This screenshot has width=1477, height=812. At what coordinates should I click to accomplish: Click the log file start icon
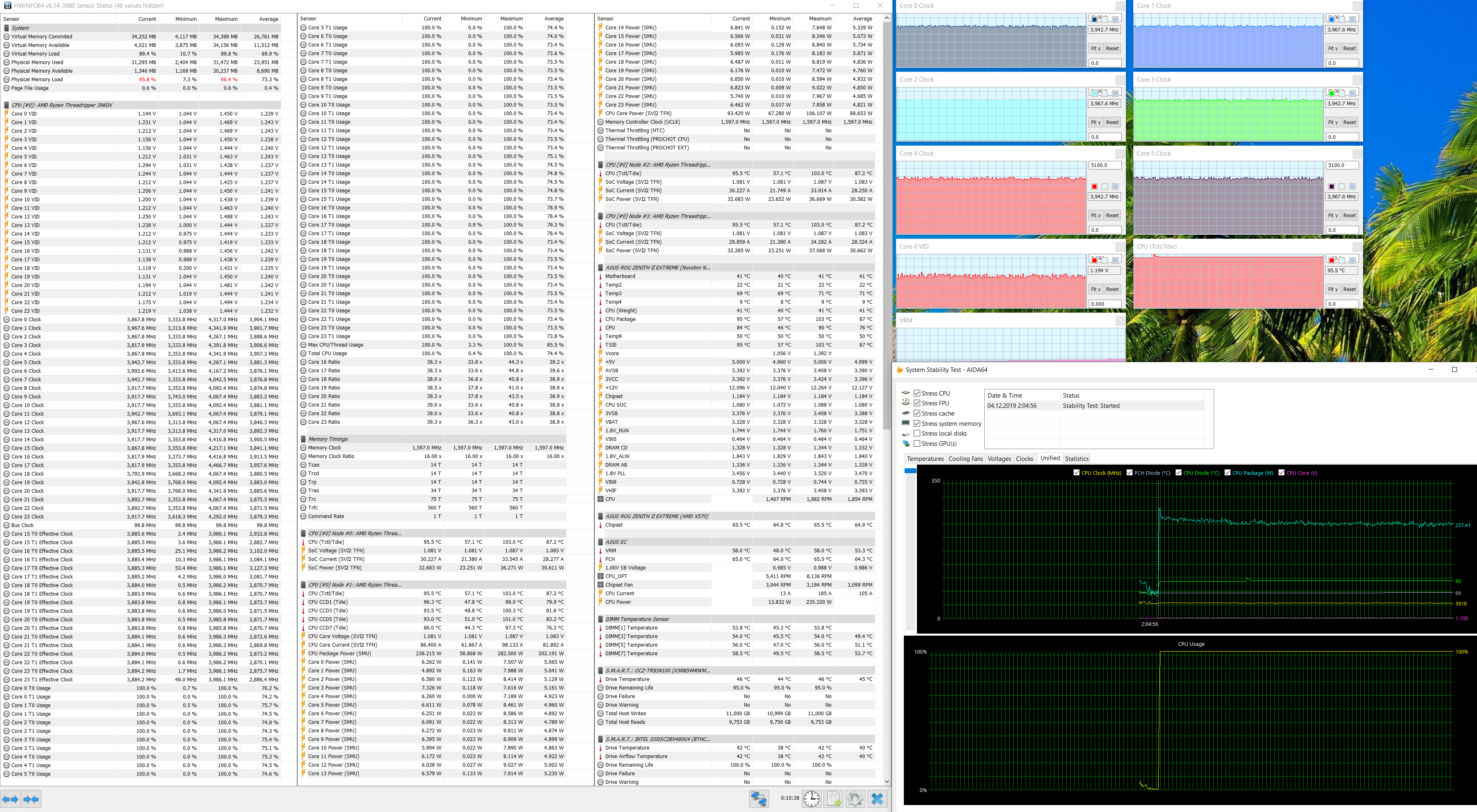tap(834, 799)
